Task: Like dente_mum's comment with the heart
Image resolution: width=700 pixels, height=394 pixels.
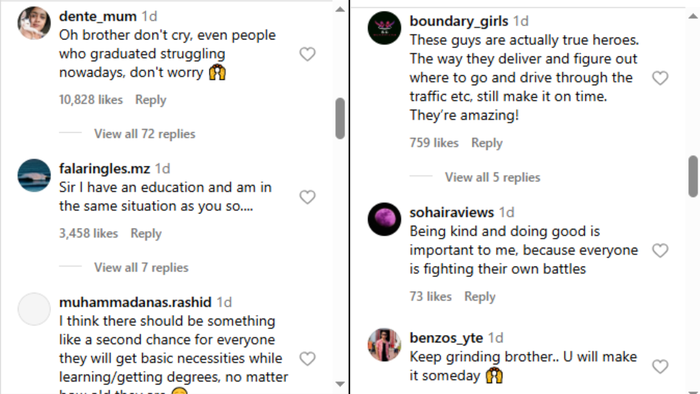Action: [x=307, y=54]
